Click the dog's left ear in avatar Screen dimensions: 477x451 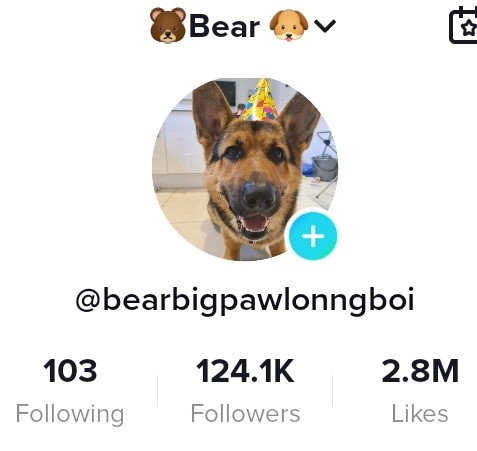point(211,113)
